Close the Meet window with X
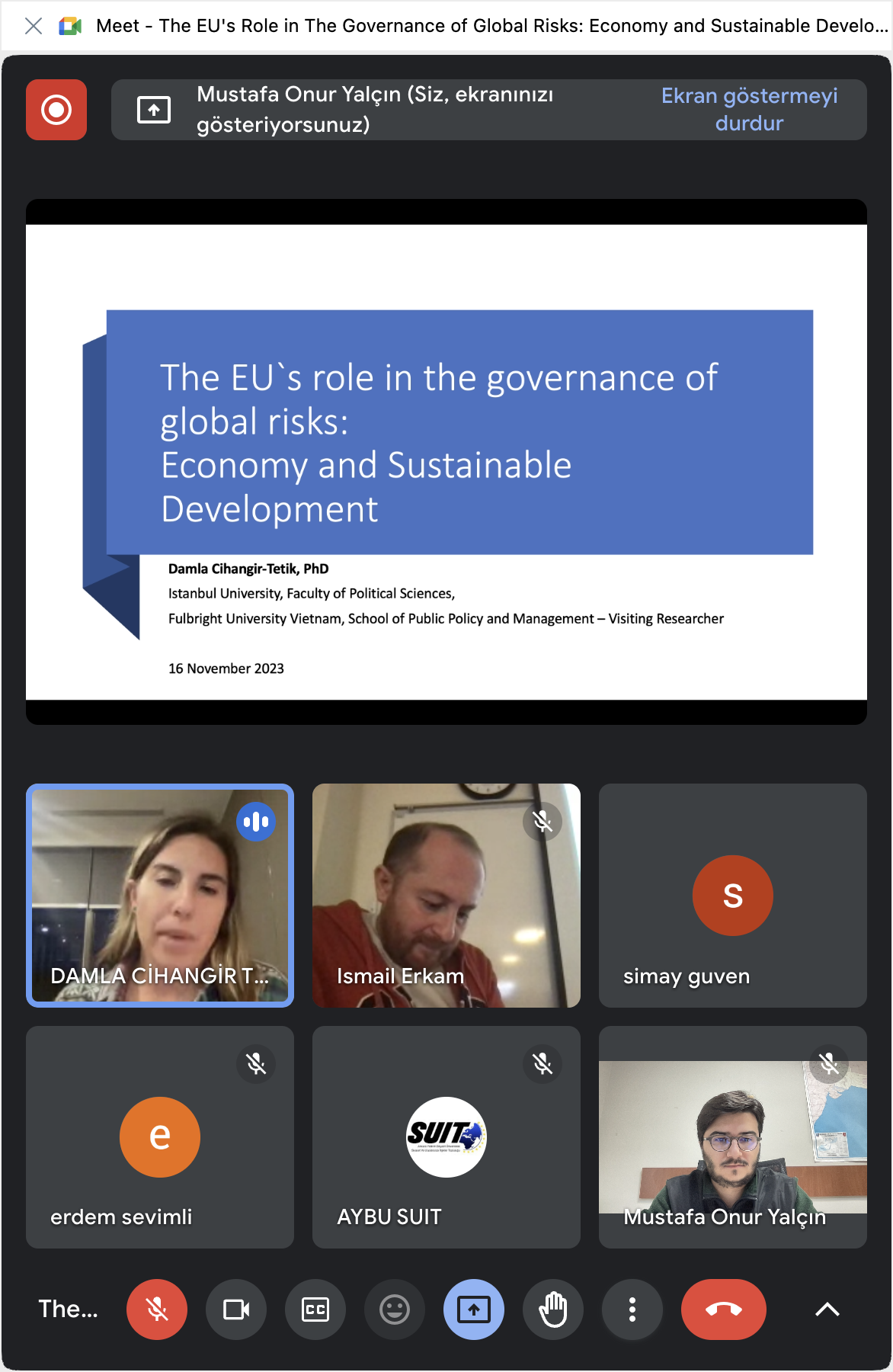893x1372 pixels. tap(34, 26)
